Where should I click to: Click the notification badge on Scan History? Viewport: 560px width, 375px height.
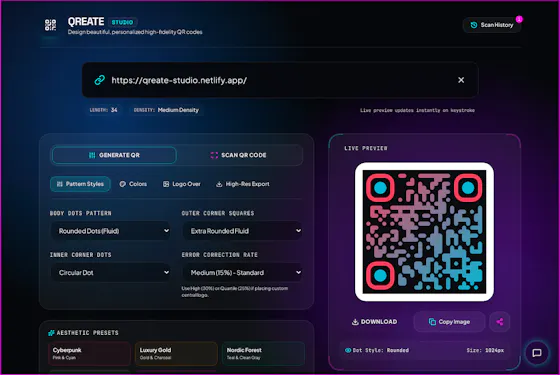click(519, 19)
